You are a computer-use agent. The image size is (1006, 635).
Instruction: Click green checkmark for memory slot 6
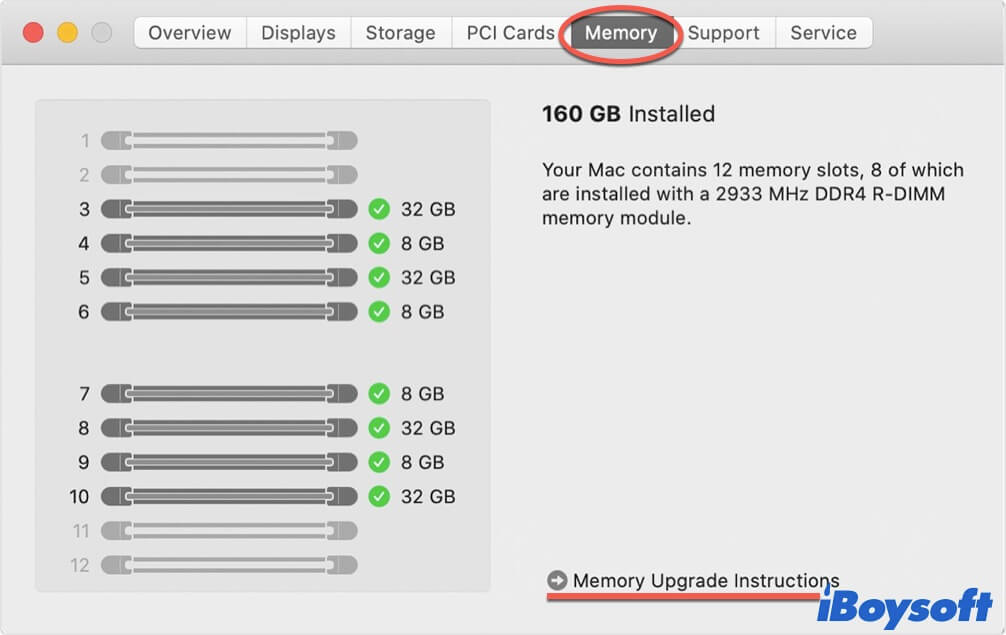(x=379, y=312)
